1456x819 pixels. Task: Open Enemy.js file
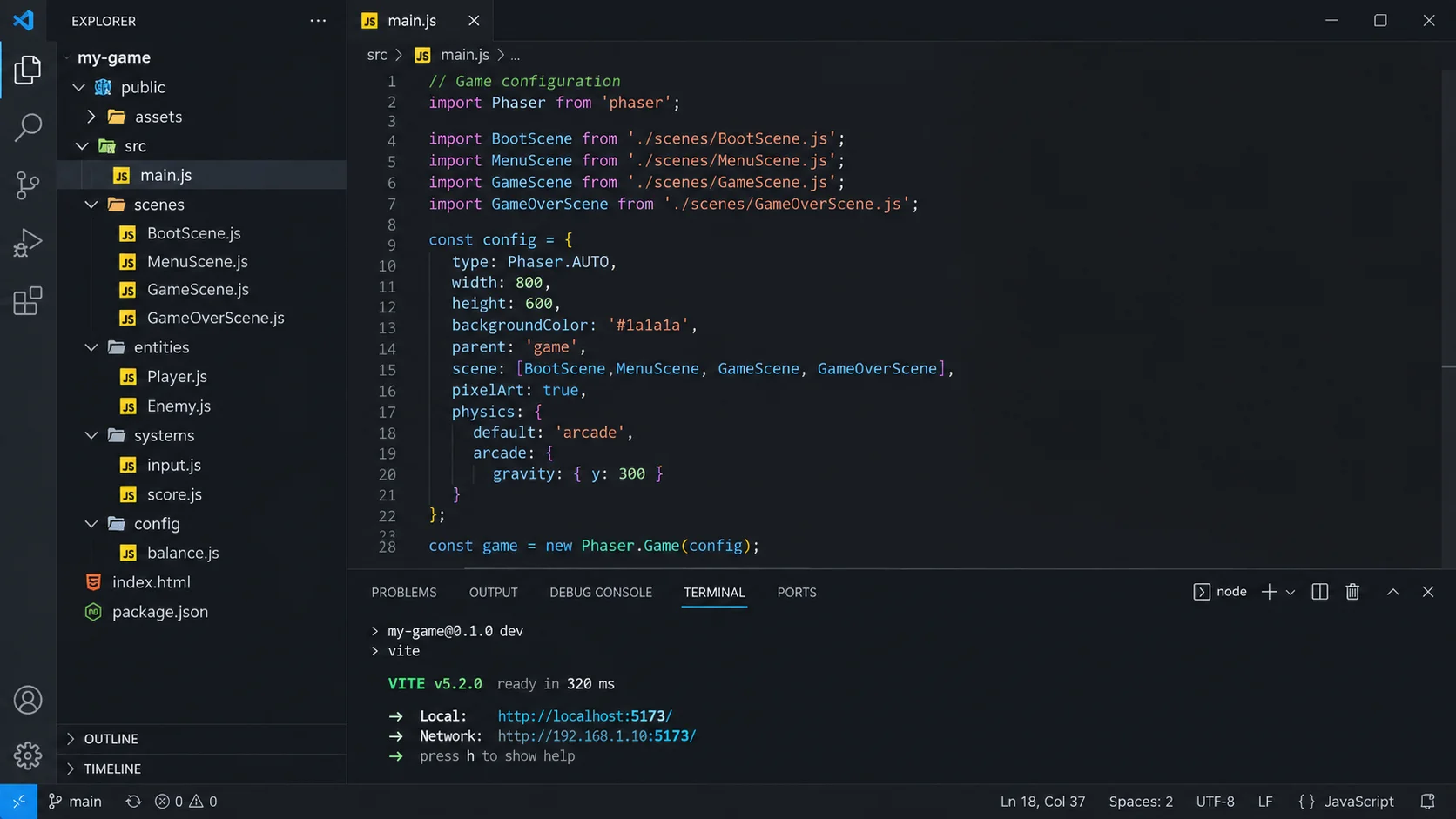point(179,406)
